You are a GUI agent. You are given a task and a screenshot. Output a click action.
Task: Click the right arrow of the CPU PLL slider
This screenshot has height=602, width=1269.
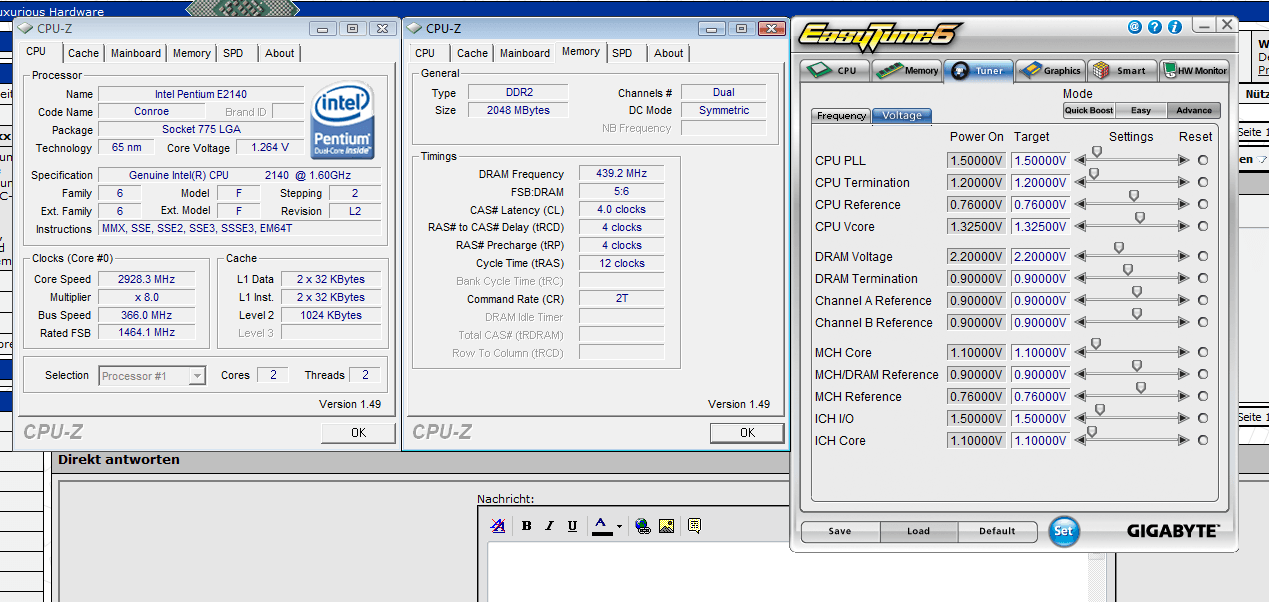1184,160
